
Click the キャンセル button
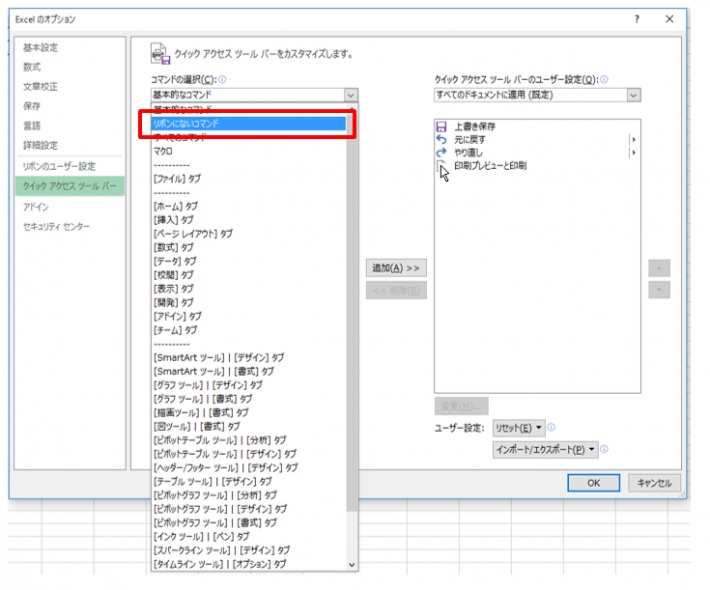coord(654,483)
